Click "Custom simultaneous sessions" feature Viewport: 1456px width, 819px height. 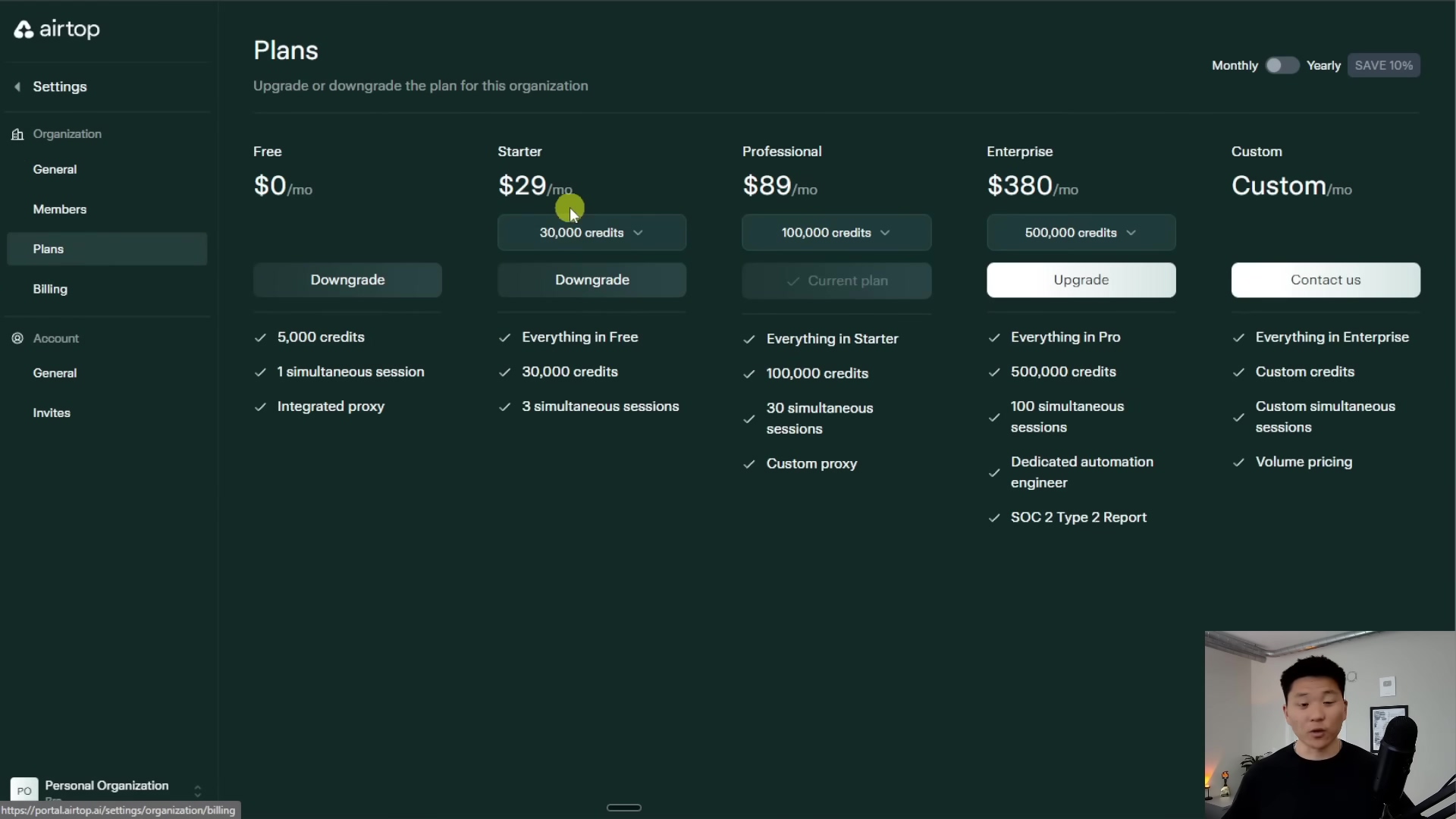pos(1325,417)
